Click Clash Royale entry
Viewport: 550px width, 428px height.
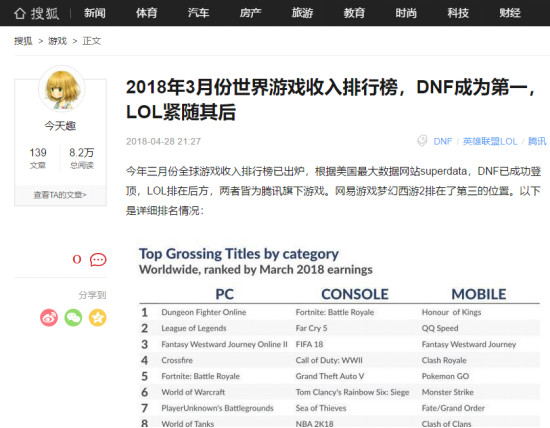pyautogui.click(x=444, y=360)
